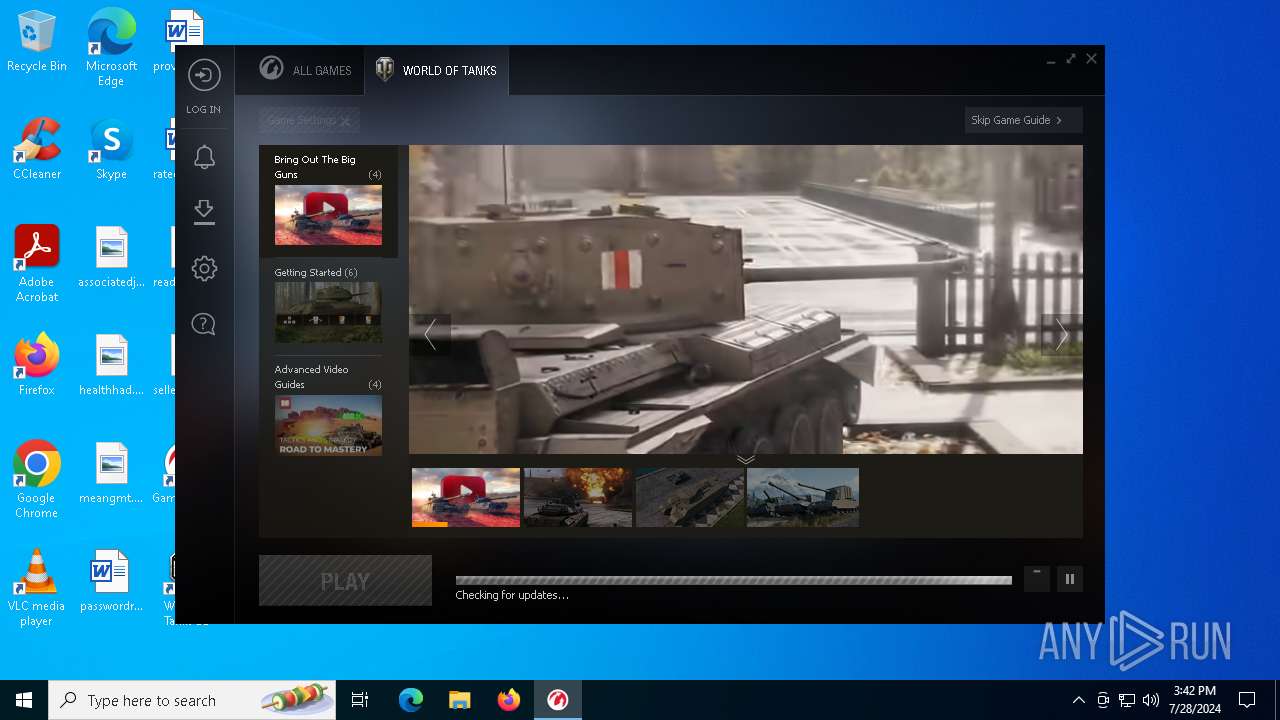The height and width of the screenshot is (720, 1280).
Task: Click Skip Game Guide button
Action: click(1023, 120)
